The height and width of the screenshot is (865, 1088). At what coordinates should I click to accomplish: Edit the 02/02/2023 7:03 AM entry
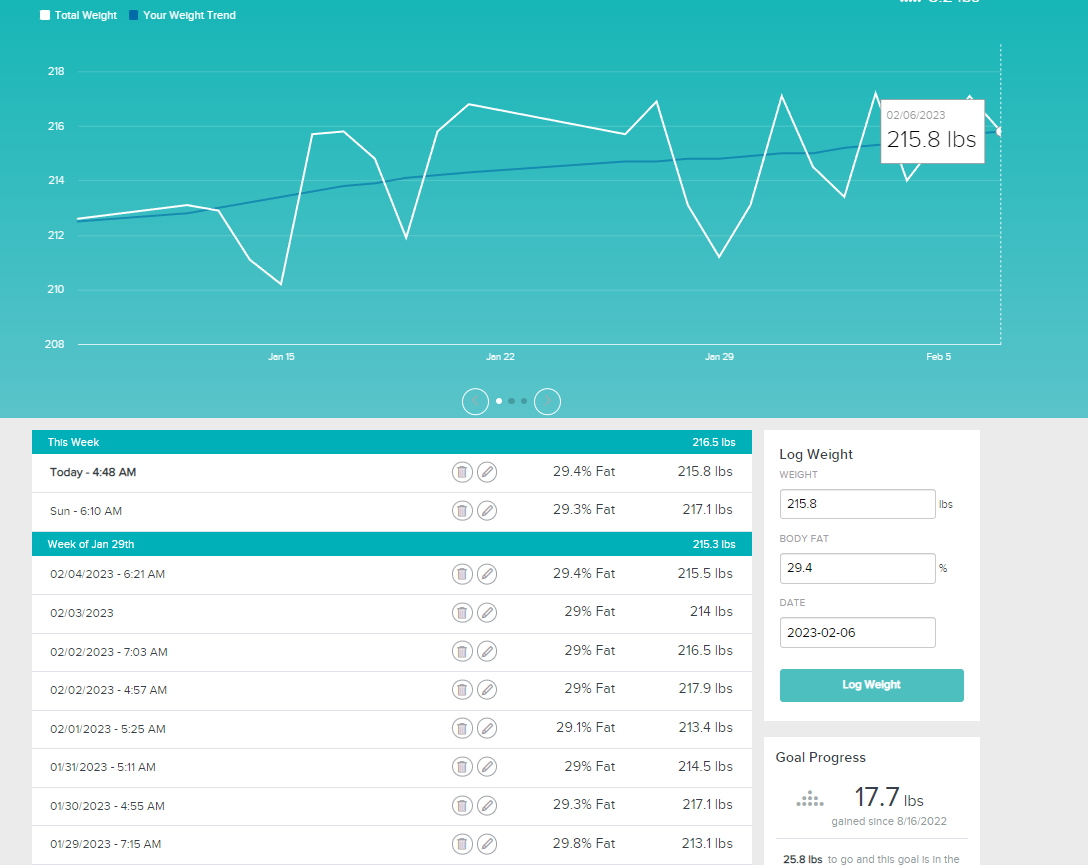pyautogui.click(x=487, y=651)
